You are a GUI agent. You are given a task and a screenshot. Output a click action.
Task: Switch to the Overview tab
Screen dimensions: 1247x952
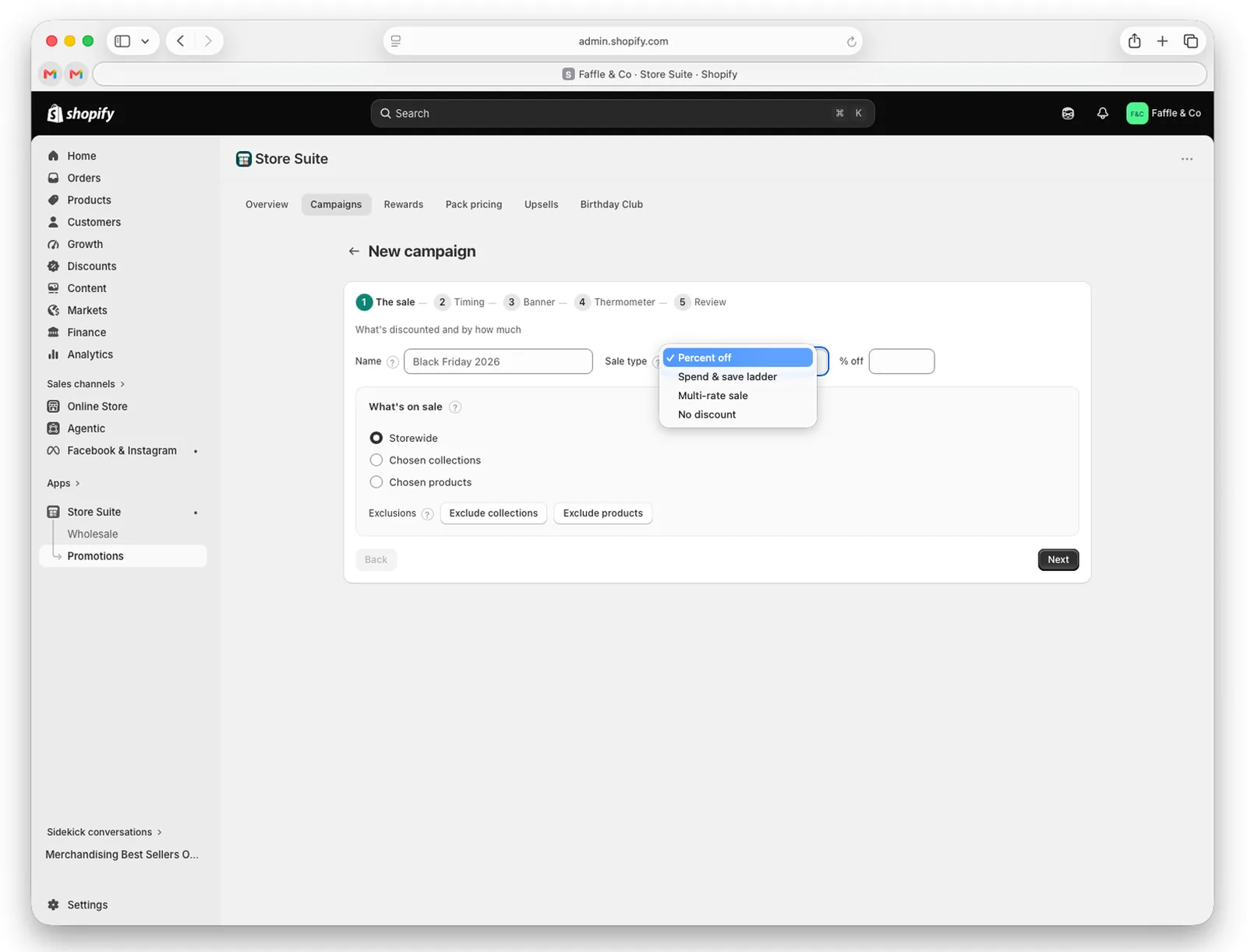click(267, 205)
